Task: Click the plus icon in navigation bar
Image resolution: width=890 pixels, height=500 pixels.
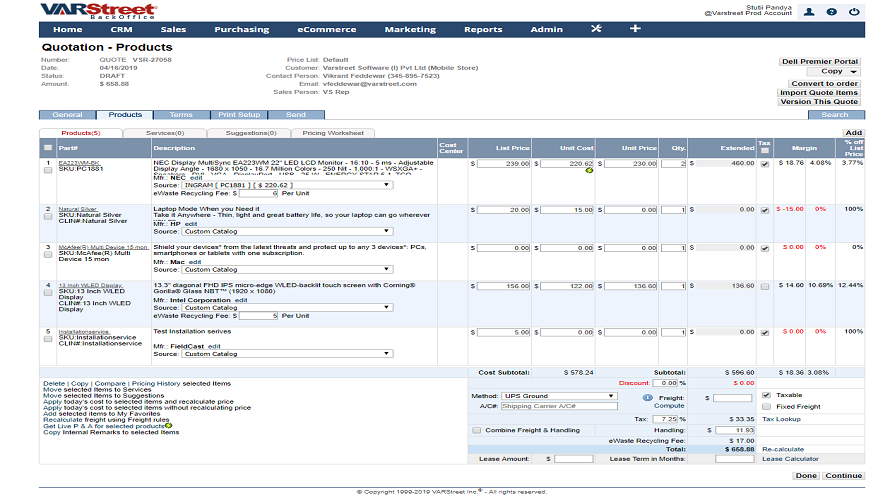Action: tap(635, 28)
